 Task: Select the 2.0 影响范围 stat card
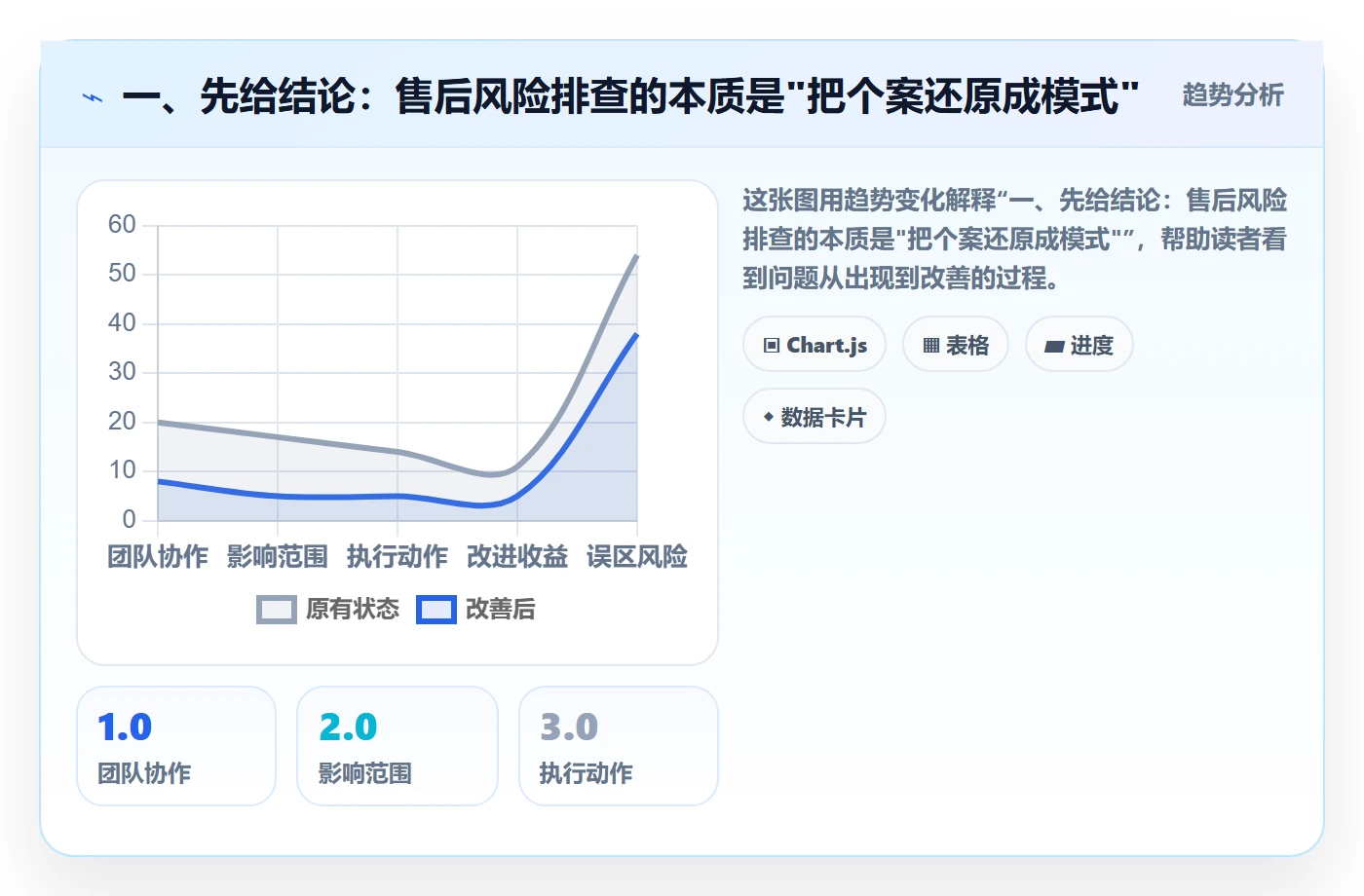pos(398,746)
